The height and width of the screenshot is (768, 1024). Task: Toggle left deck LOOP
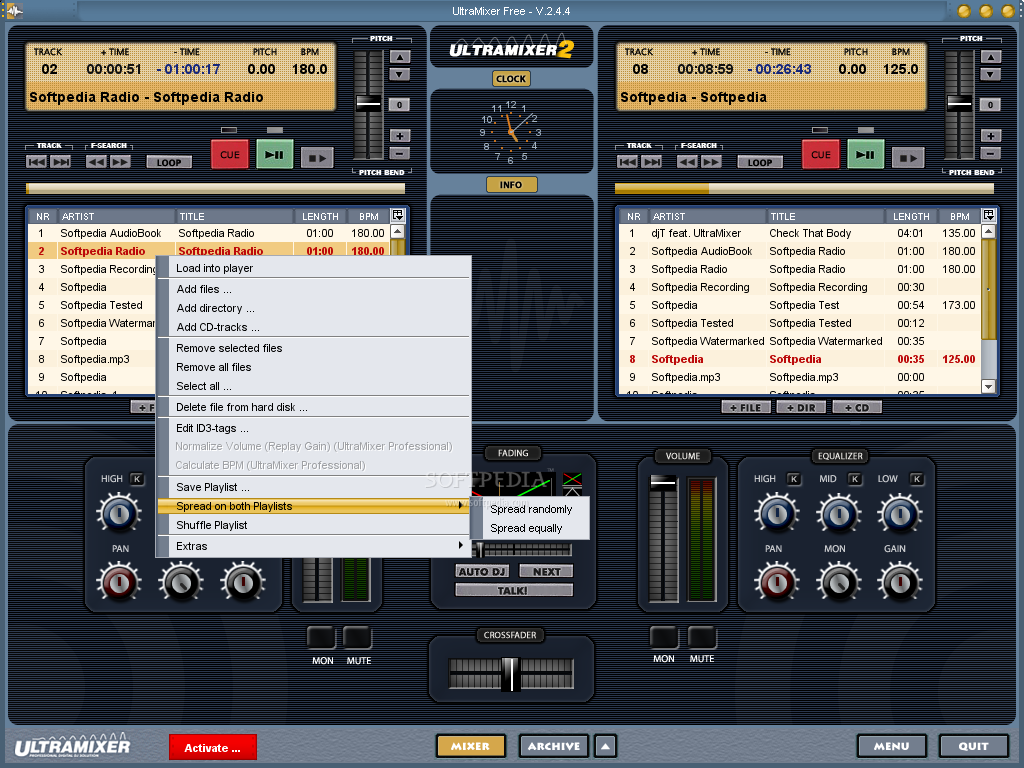click(x=169, y=162)
